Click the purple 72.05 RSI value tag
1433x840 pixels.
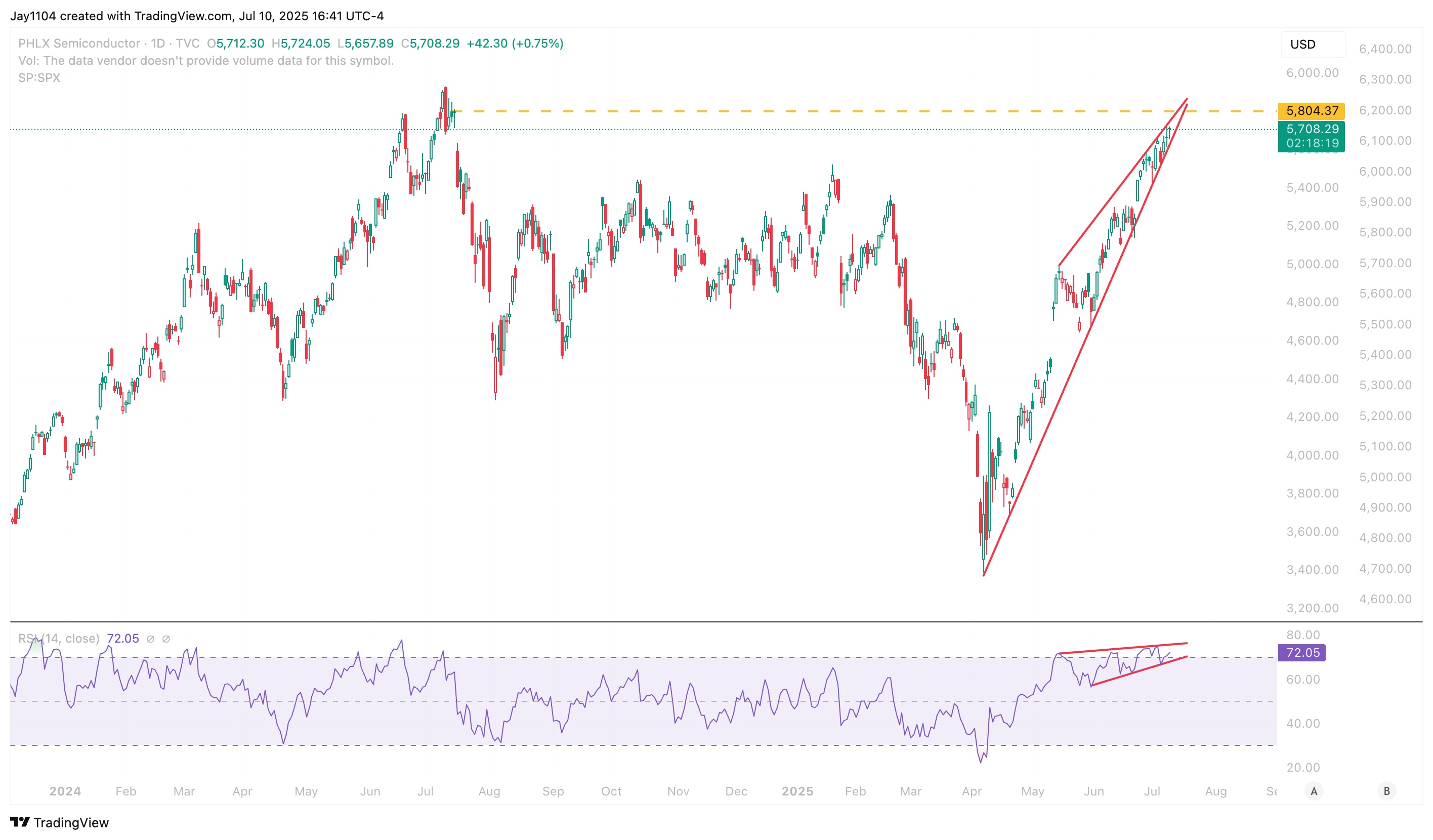pos(1301,652)
